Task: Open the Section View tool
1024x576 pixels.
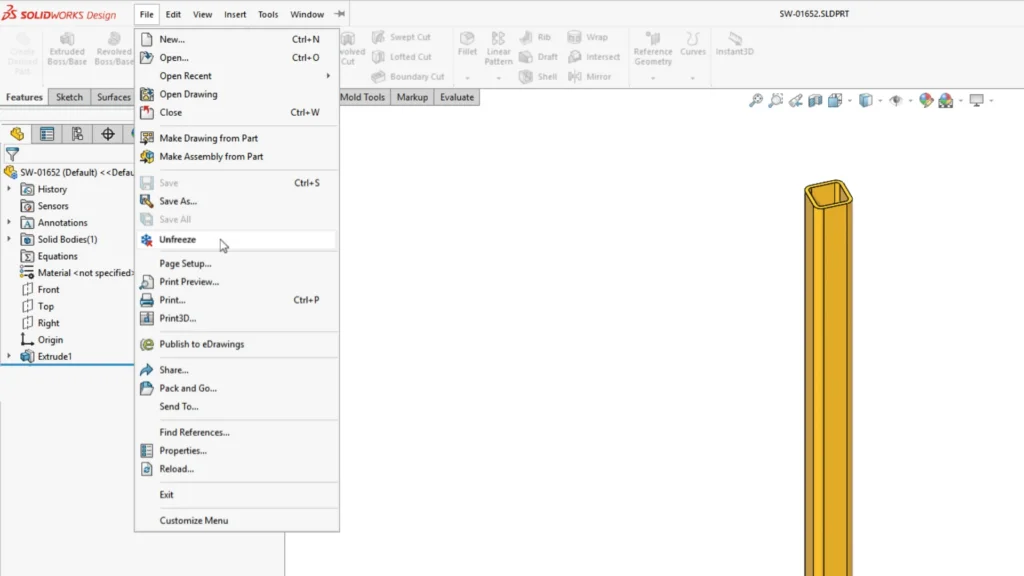Action: point(816,100)
